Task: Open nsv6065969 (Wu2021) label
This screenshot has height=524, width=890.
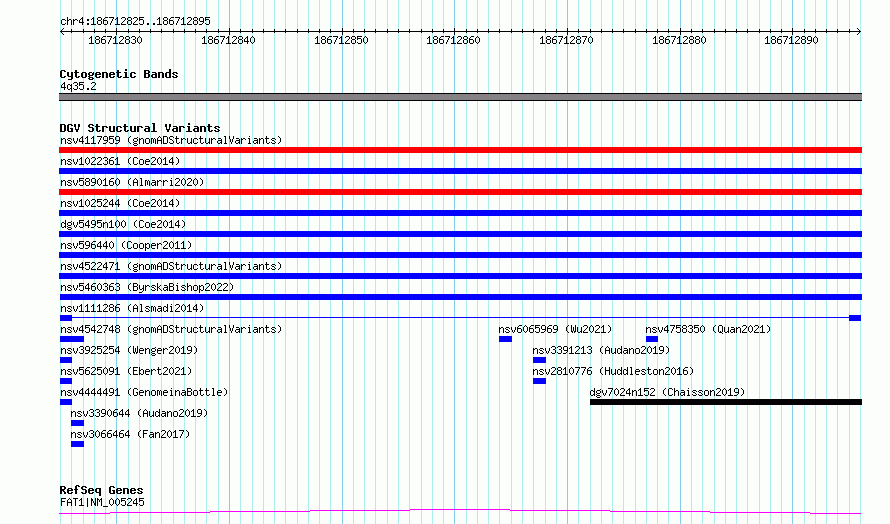Action: [x=555, y=329]
